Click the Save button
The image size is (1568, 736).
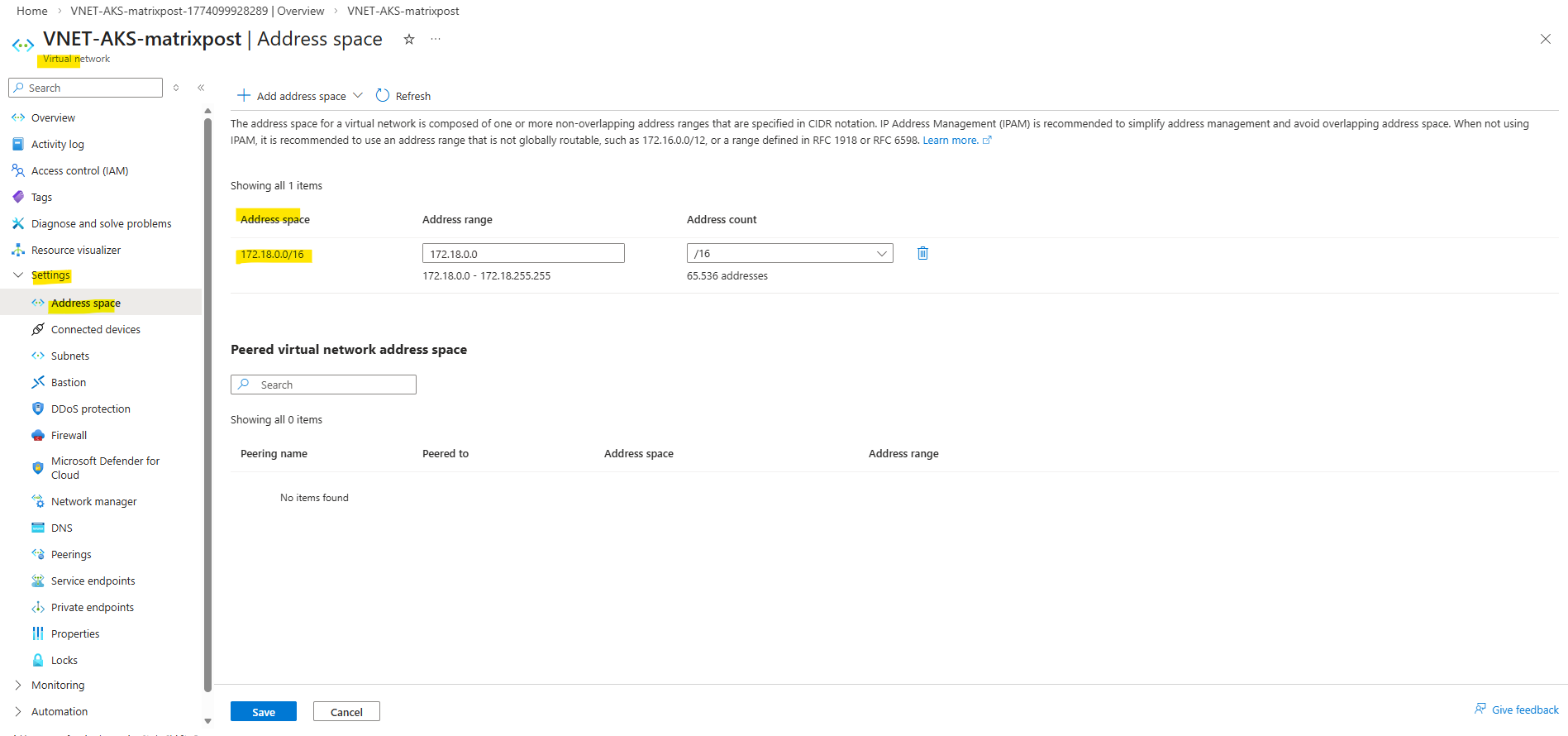click(x=263, y=712)
